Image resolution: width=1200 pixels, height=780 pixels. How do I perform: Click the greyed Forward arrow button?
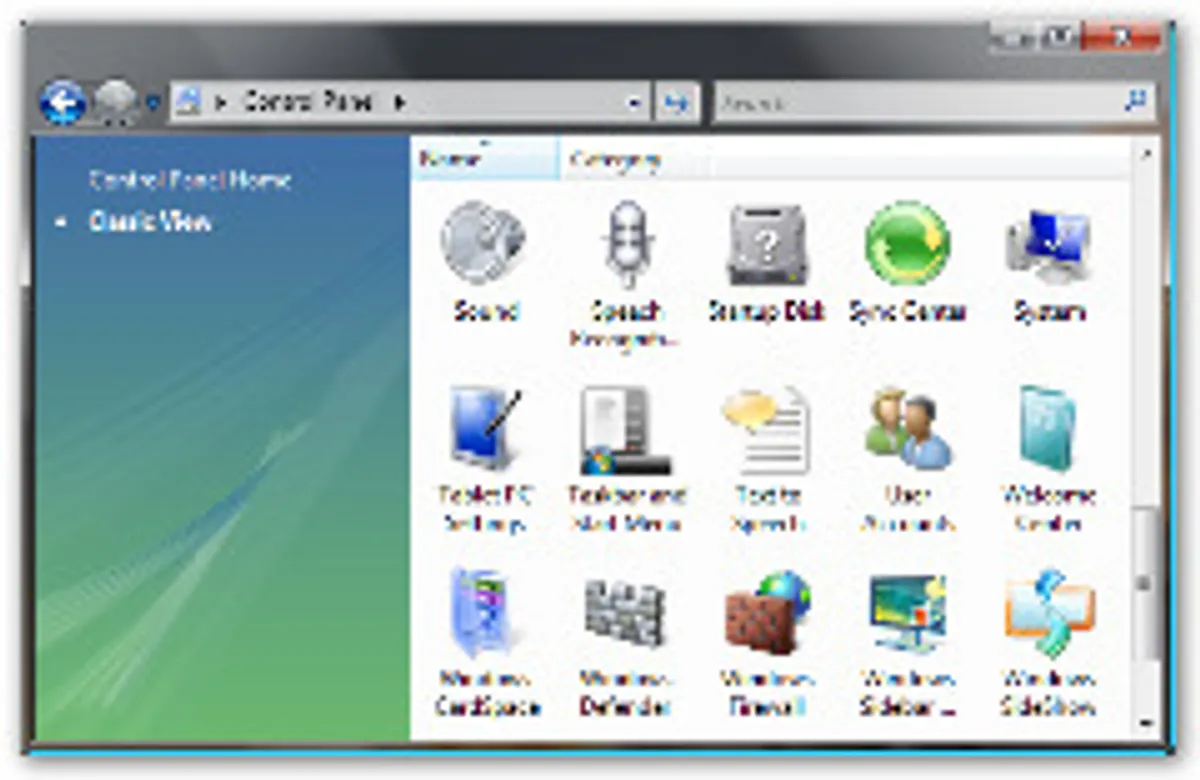(115, 102)
